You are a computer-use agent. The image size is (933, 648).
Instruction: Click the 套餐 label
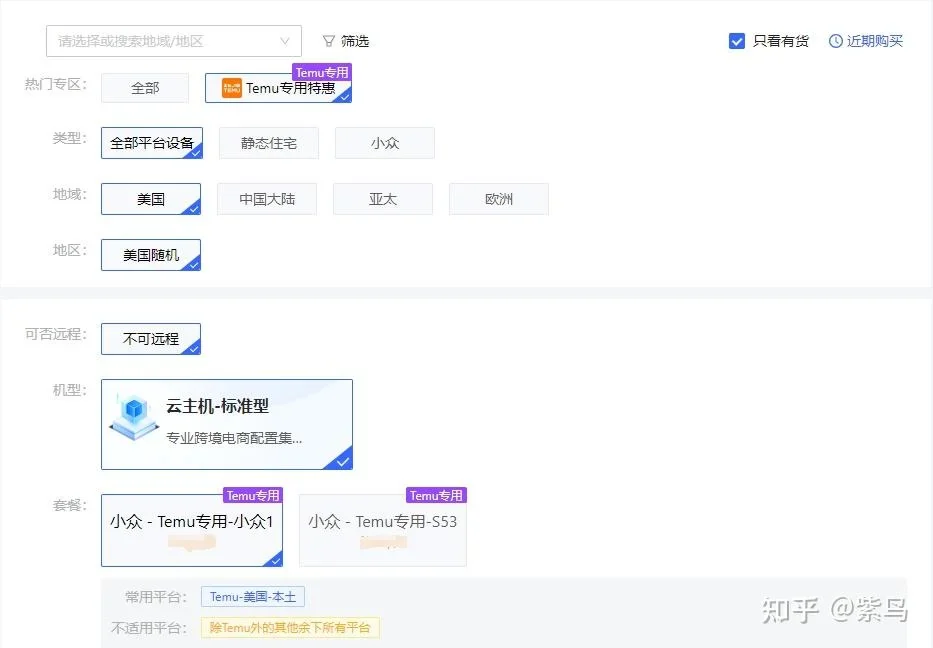[70, 505]
